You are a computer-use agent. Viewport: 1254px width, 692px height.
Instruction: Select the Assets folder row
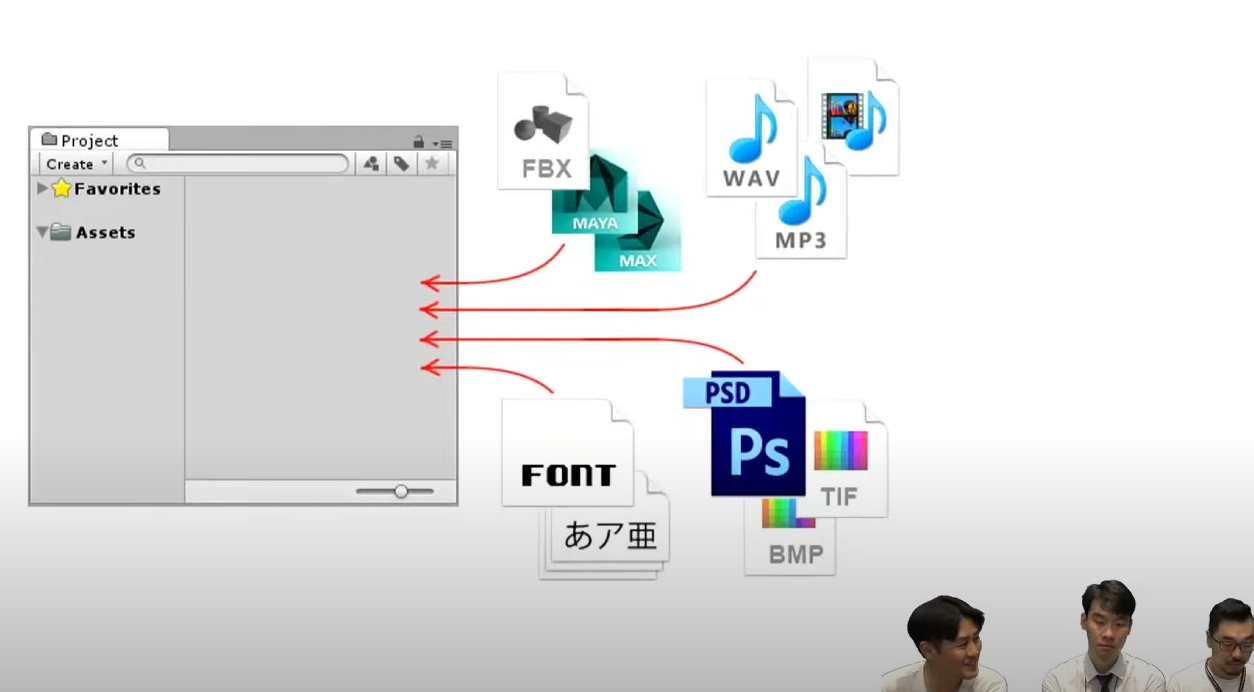[x=108, y=232]
